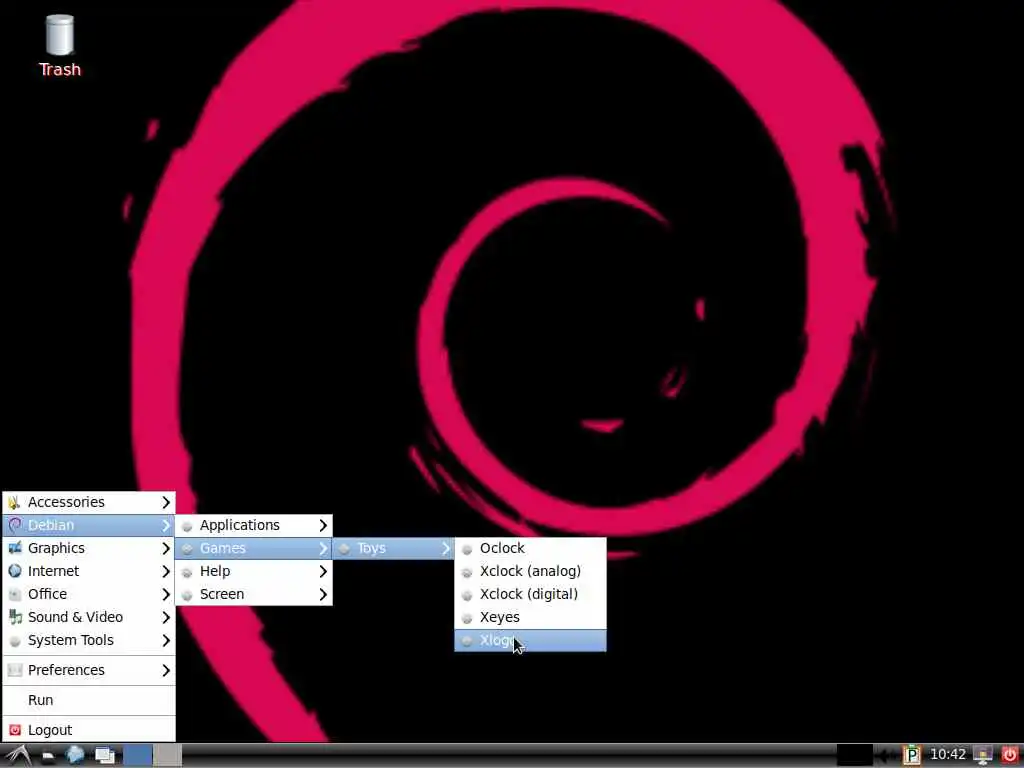Click the Help entry icon
1024x768 pixels.
187,572
